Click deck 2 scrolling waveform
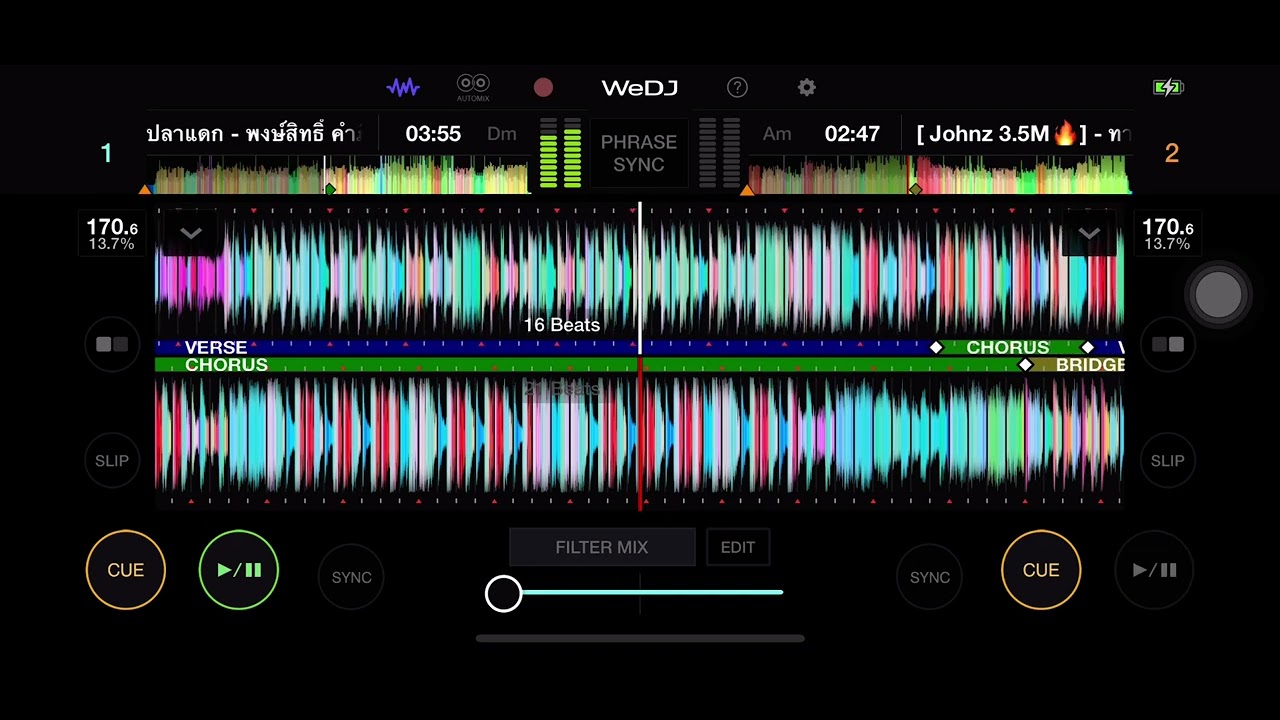 click(x=640, y=438)
